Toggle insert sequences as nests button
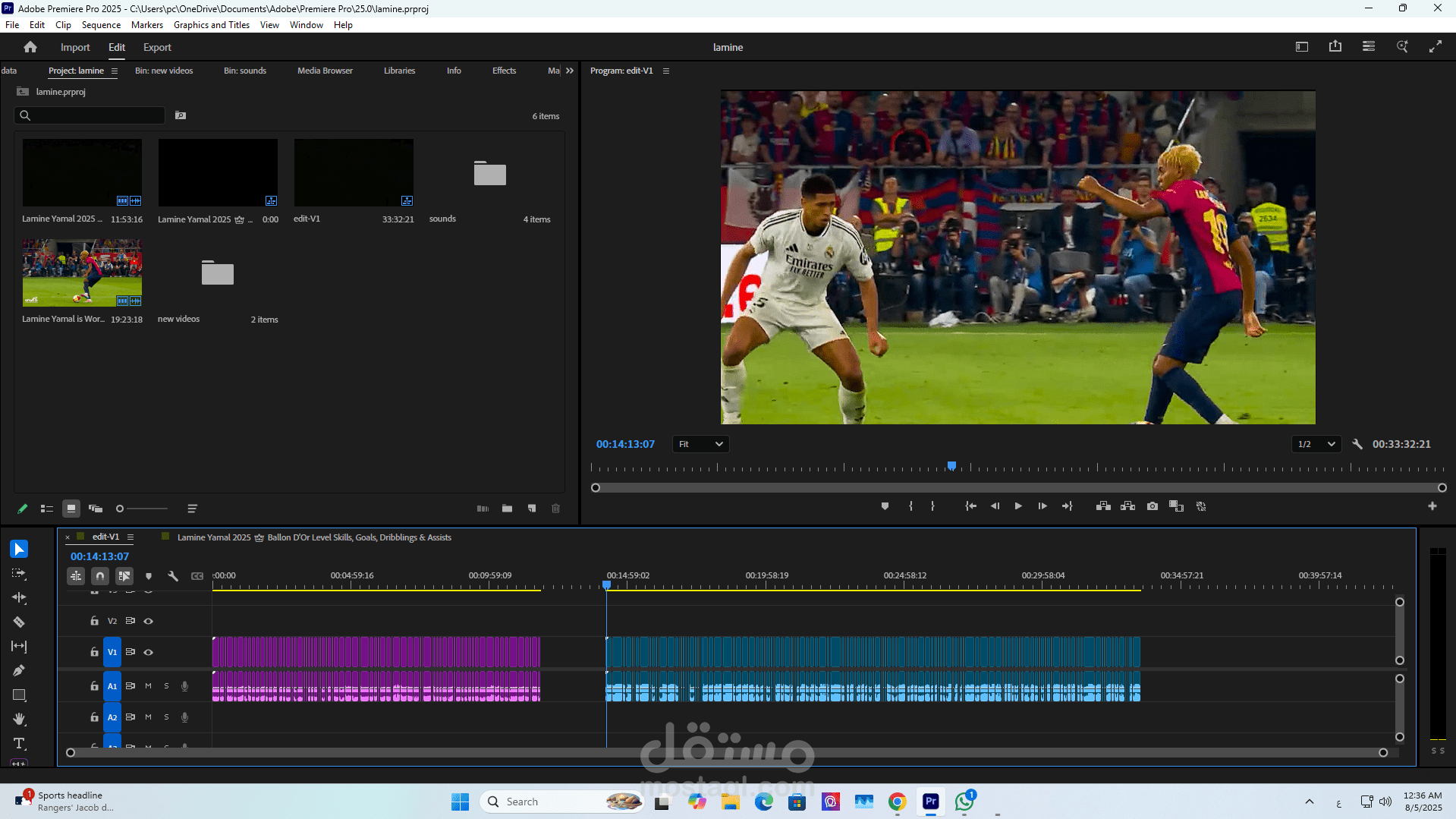The height and width of the screenshot is (819, 1456). coord(76,576)
